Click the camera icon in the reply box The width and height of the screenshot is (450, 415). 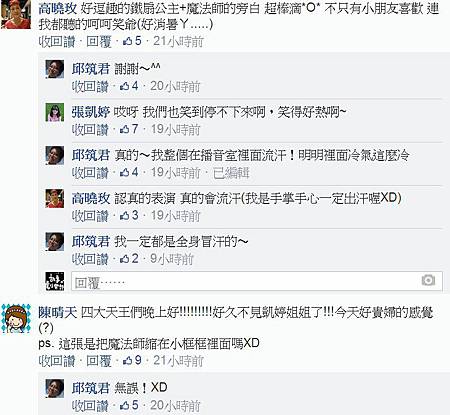(x=428, y=280)
